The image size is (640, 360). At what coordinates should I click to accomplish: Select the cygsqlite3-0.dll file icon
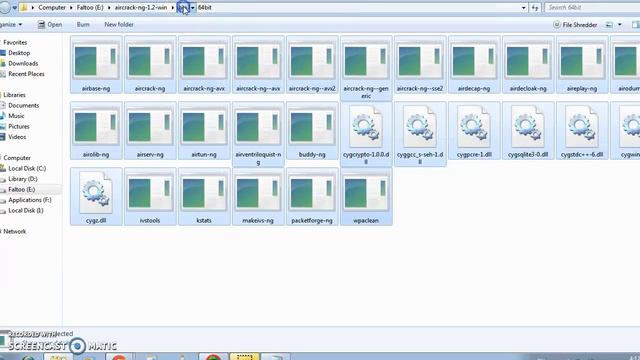(x=528, y=127)
